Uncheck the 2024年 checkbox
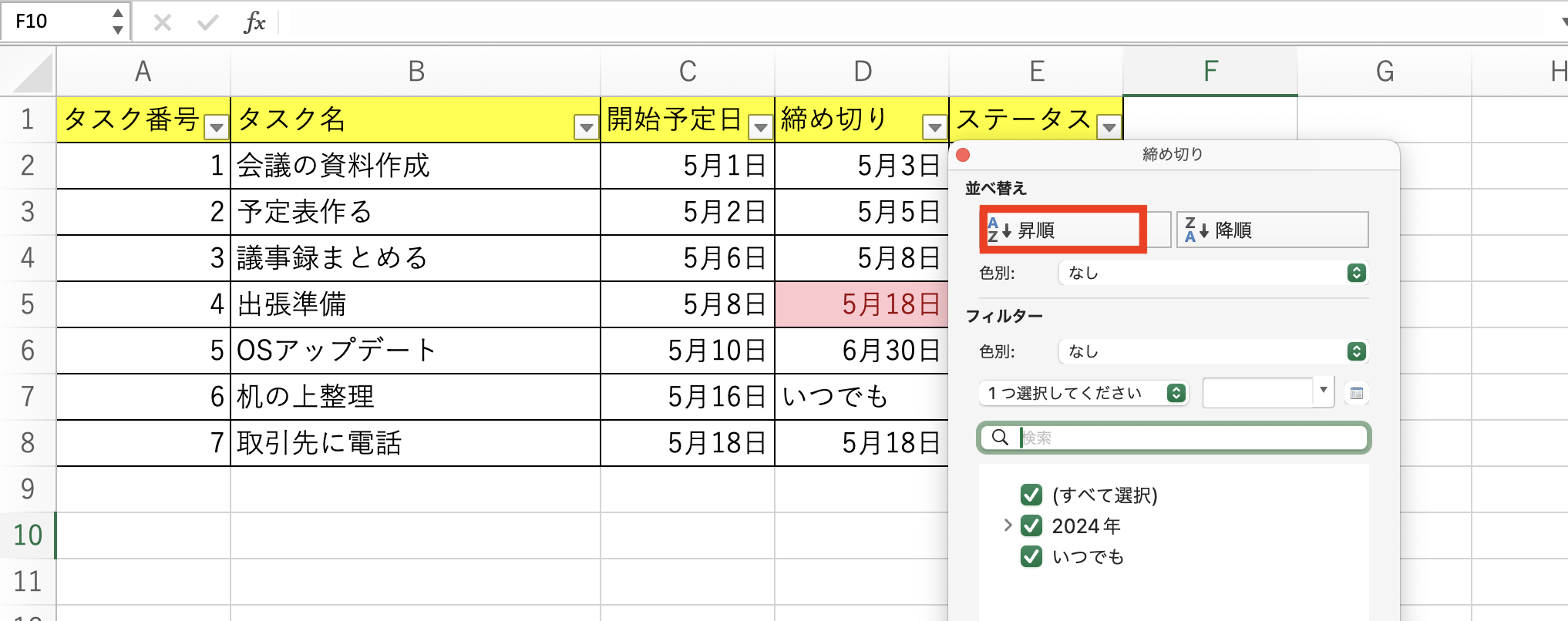 1031,525
